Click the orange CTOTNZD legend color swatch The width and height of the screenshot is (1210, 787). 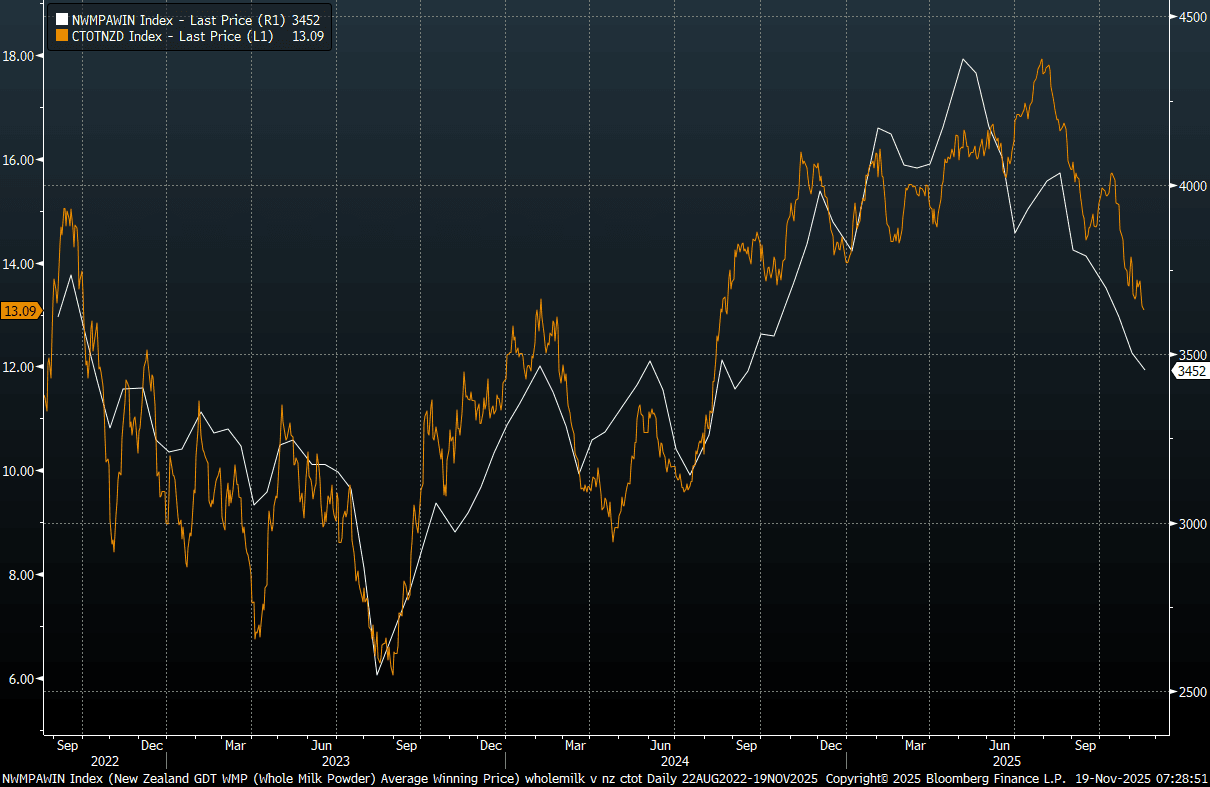point(61,35)
